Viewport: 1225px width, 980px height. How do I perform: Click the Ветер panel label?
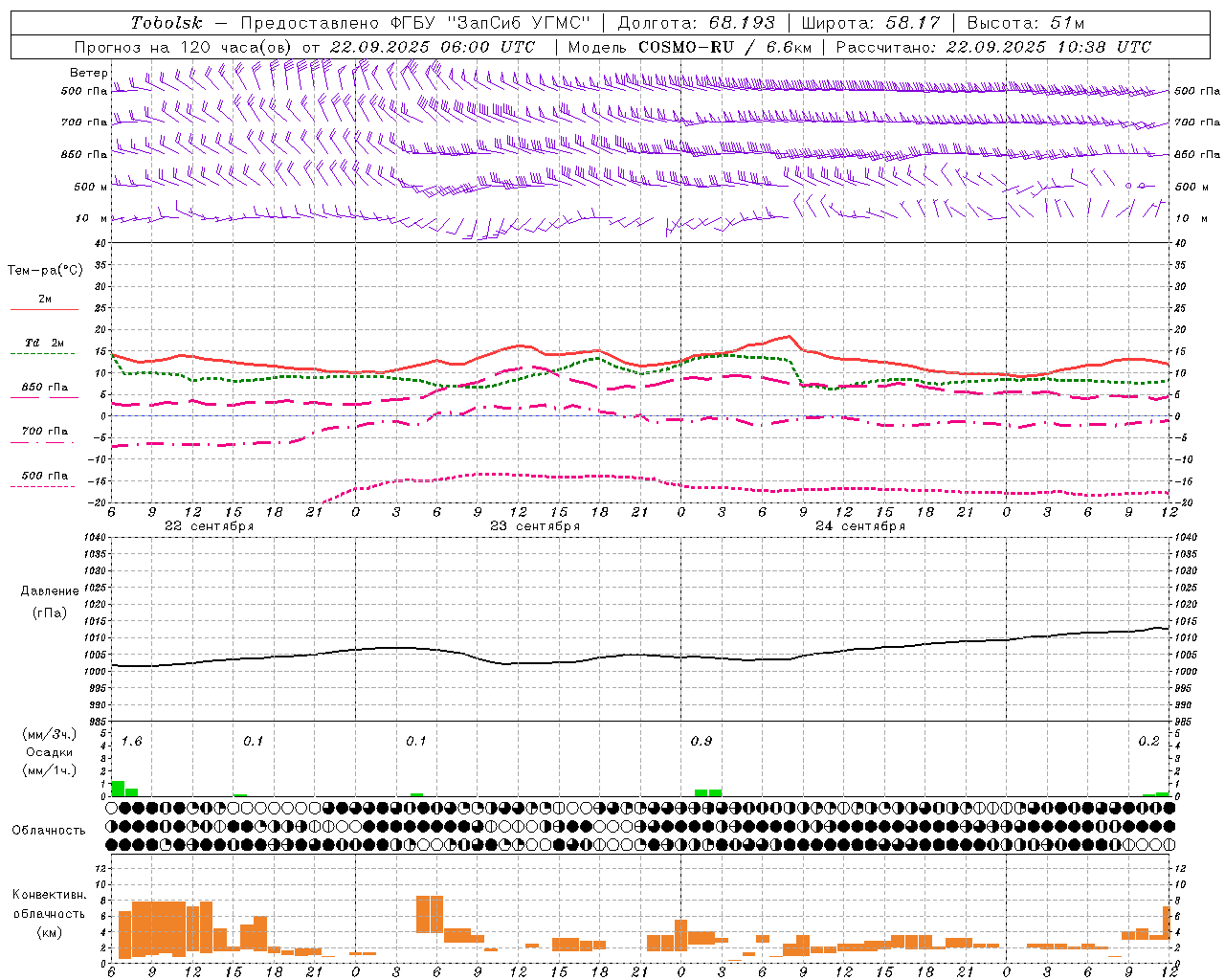tap(89, 73)
